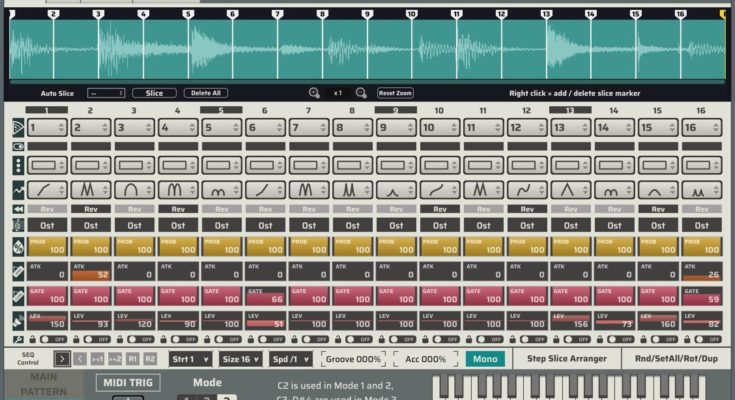Open the Auto Slice dropdown
The width and height of the screenshot is (735, 400).
coord(105,93)
